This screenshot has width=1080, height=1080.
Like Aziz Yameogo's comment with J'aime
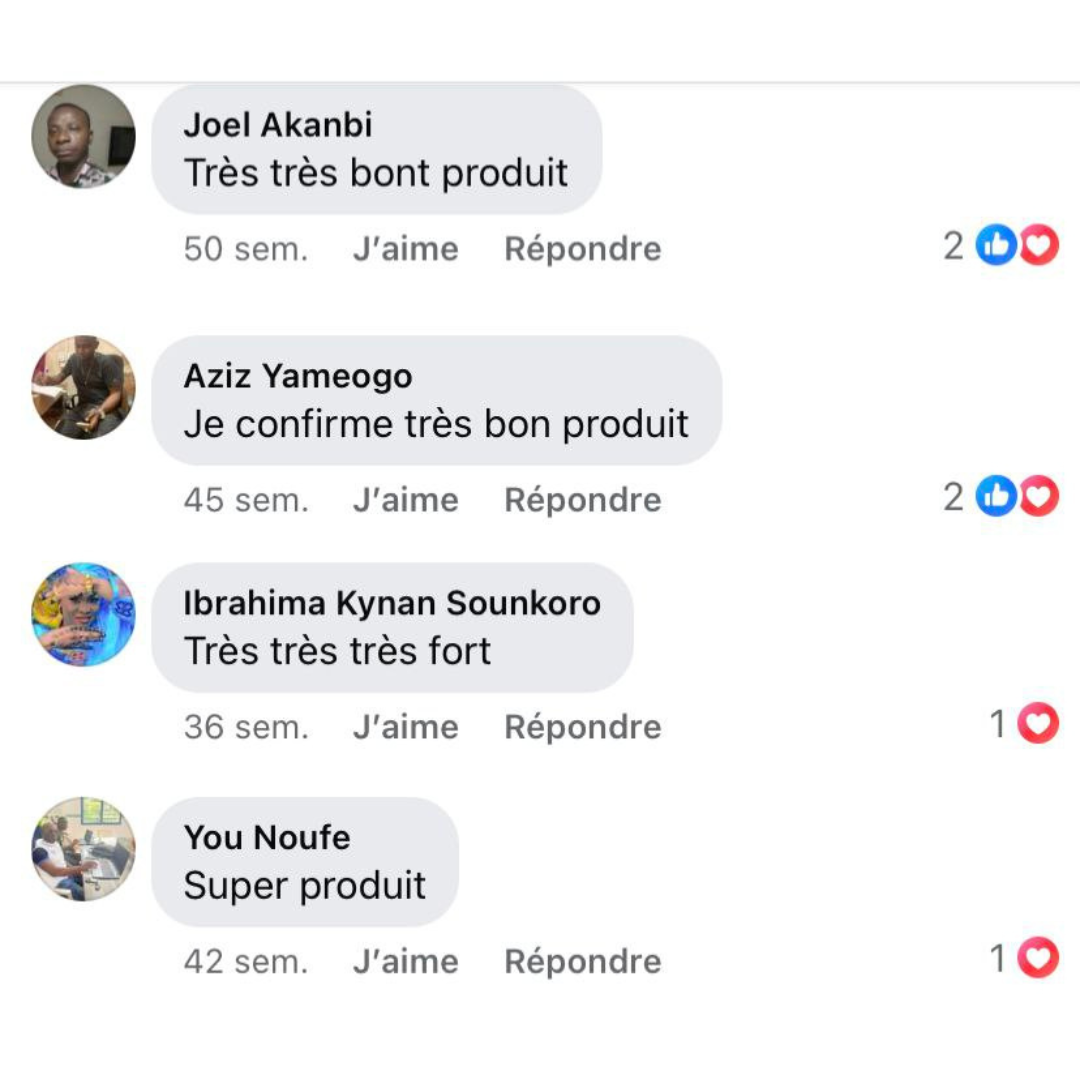[x=405, y=500]
